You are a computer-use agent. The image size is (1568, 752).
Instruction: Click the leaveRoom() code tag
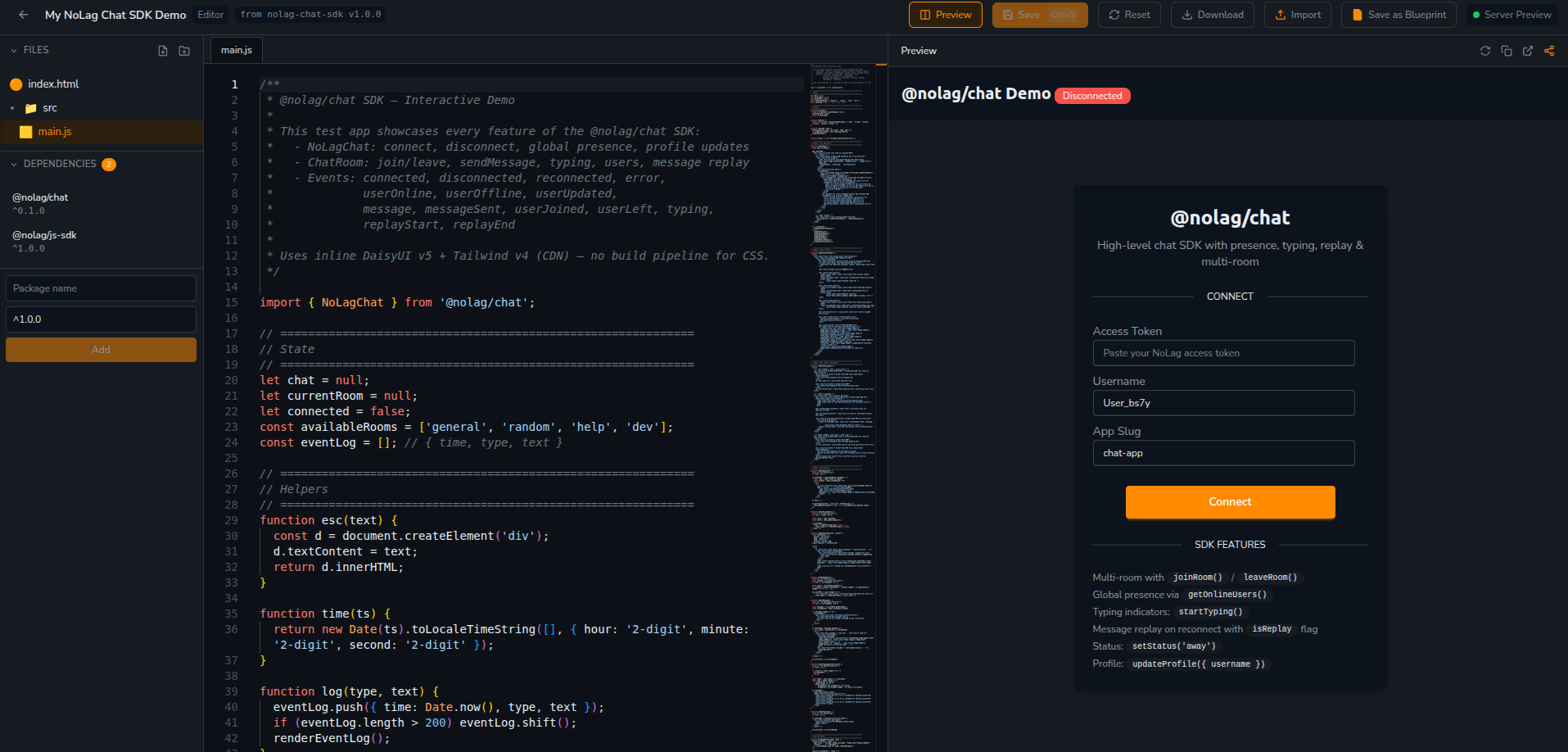coord(1270,578)
